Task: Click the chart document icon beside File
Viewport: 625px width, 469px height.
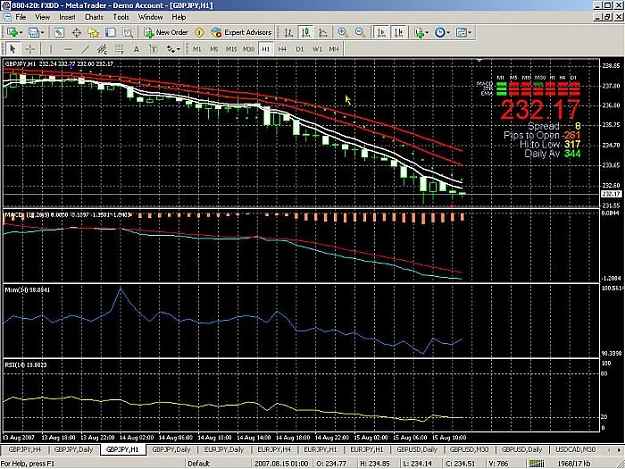Action: (x=7, y=17)
